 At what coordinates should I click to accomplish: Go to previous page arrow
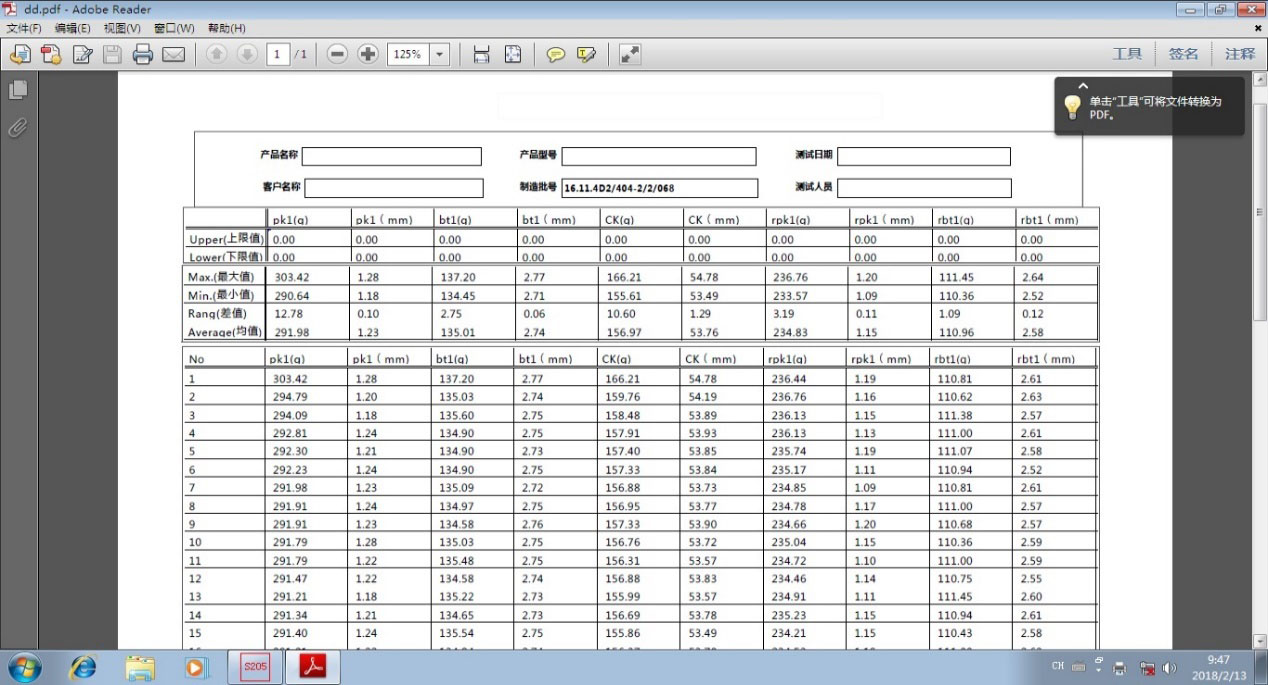pos(216,54)
